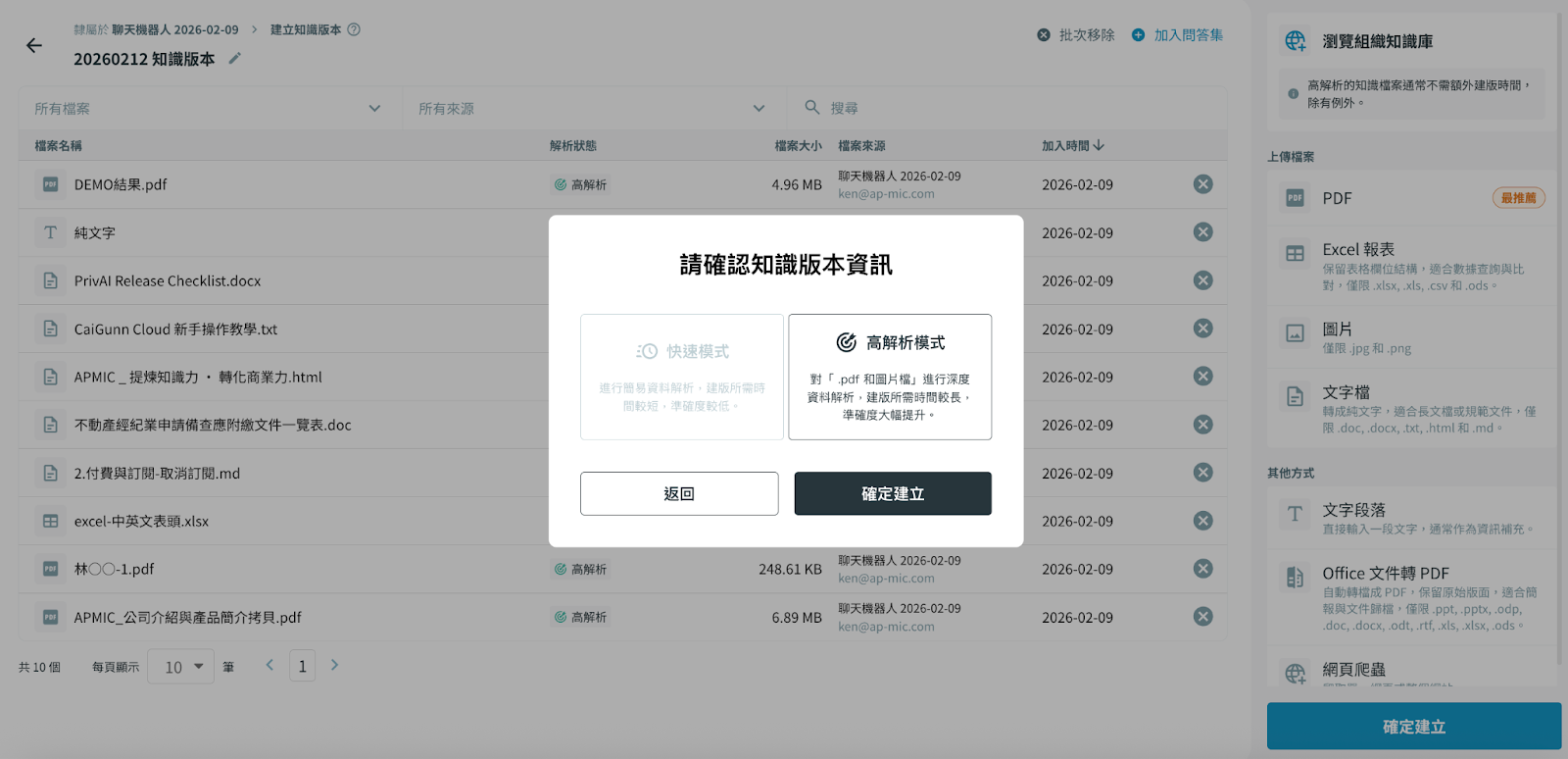Screen dimensions: 1568x759
Task: Click the search magnifier icon
Action: click(x=811, y=108)
